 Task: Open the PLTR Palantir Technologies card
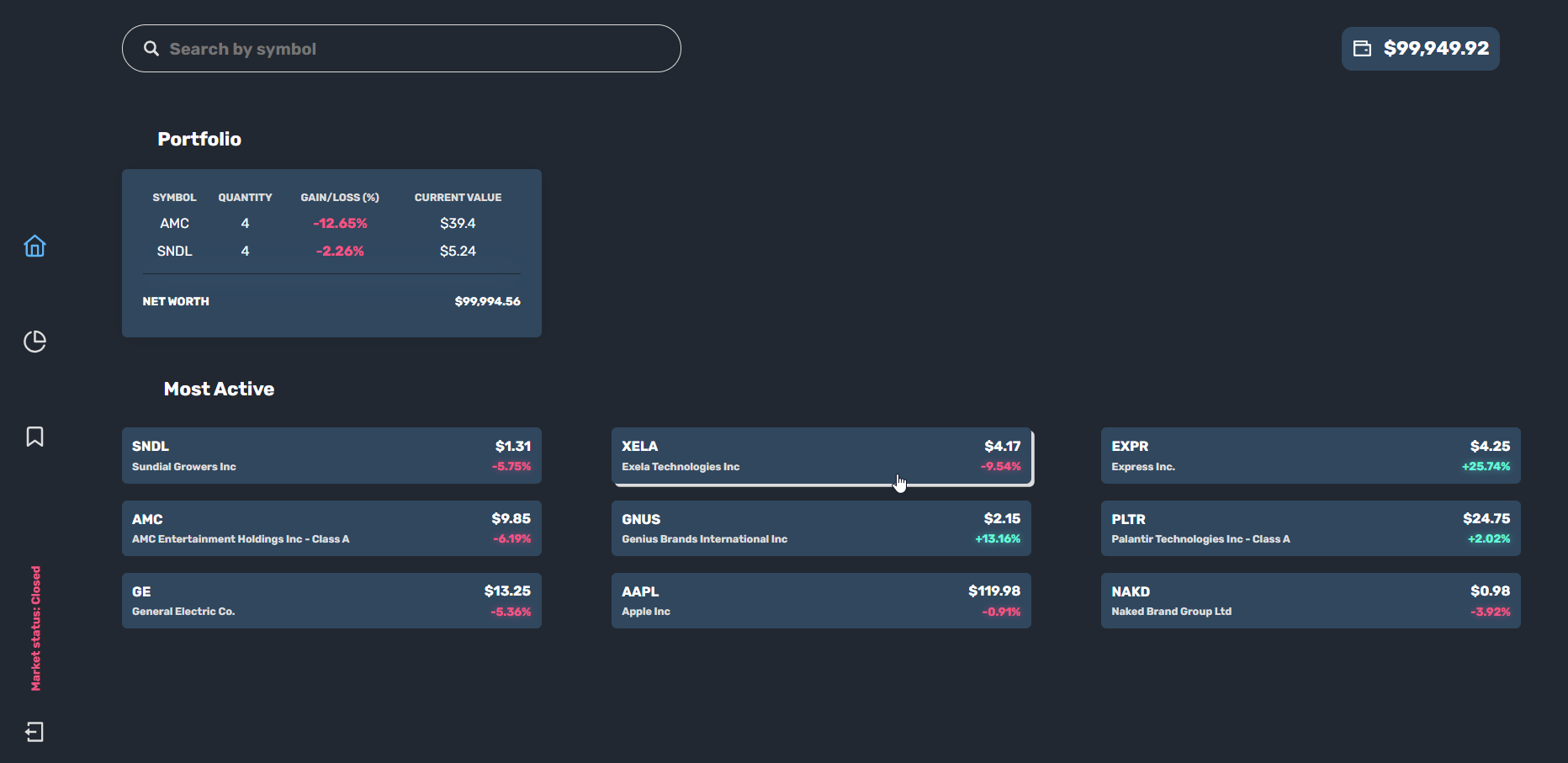click(x=1311, y=528)
